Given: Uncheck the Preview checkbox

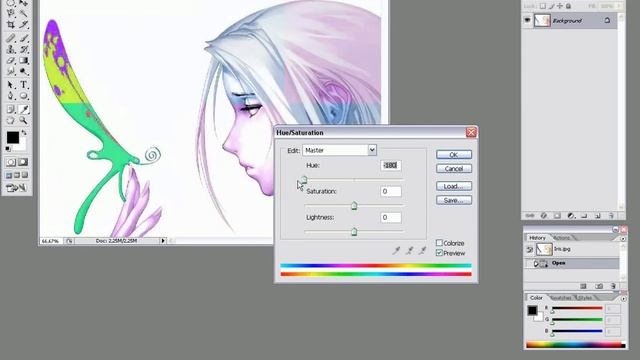Looking at the screenshot, I should [x=439, y=253].
